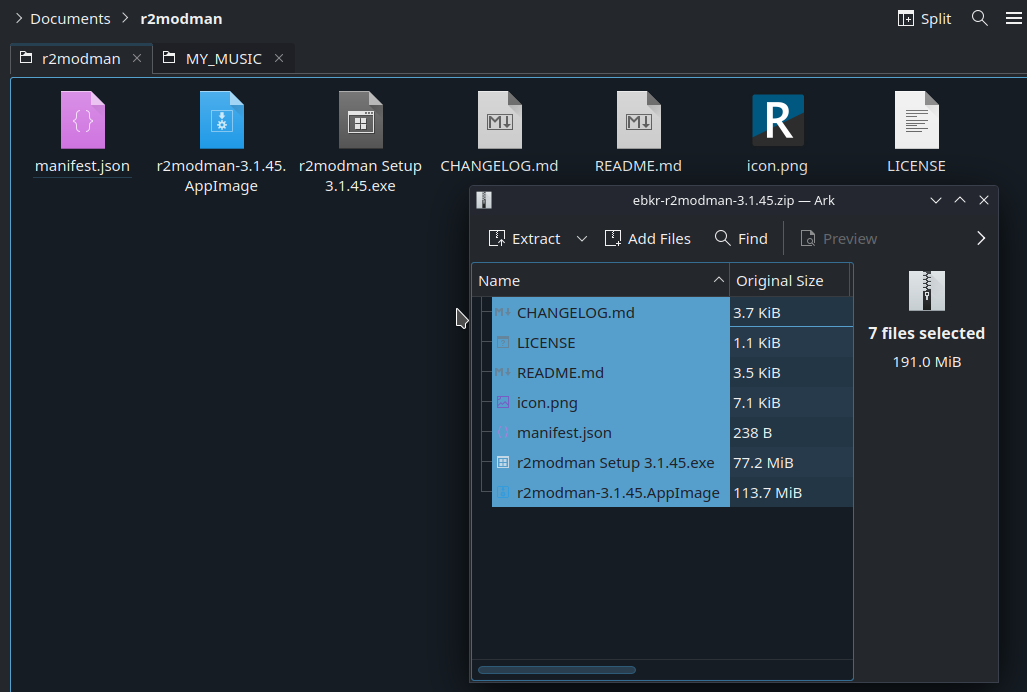The width and height of the screenshot is (1027, 692).
Task: Click the breadcrumb arrow before Documents
Action: (19, 18)
